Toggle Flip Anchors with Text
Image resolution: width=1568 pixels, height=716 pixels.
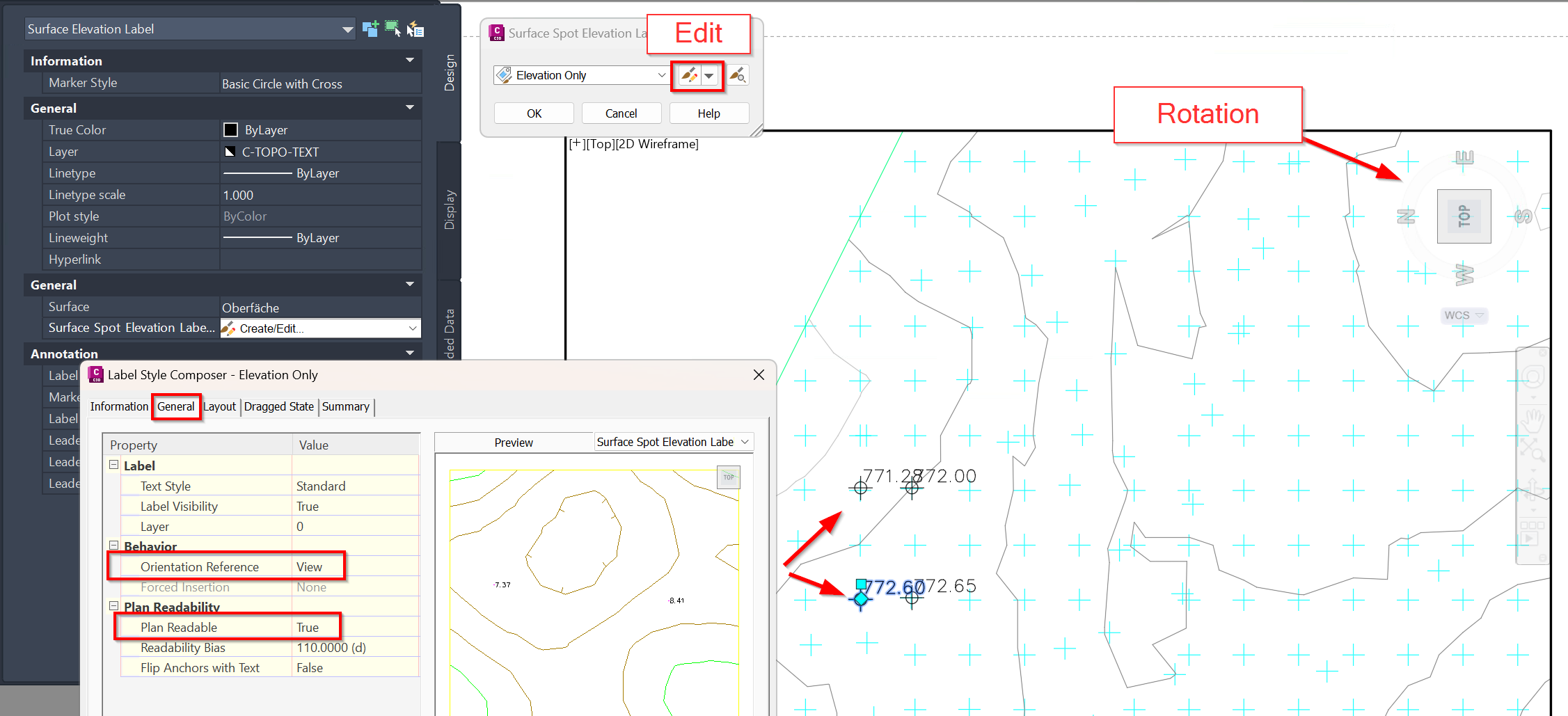click(309, 667)
